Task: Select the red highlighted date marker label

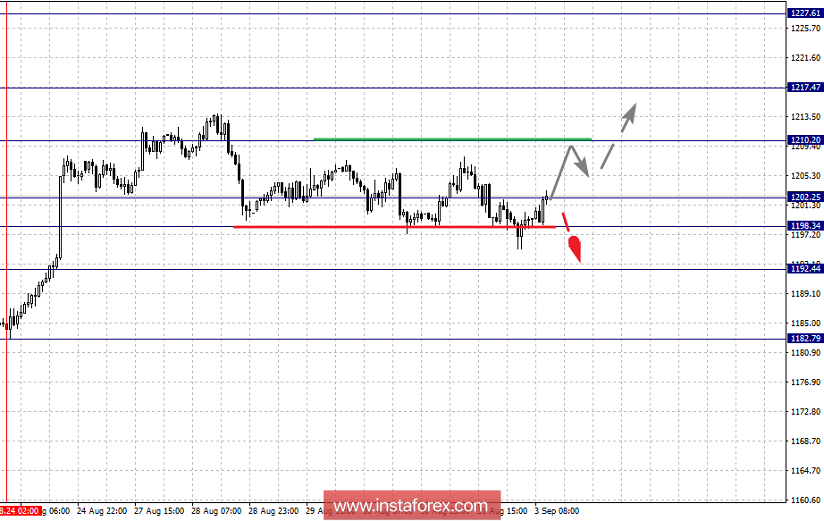Action: [x=20, y=511]
